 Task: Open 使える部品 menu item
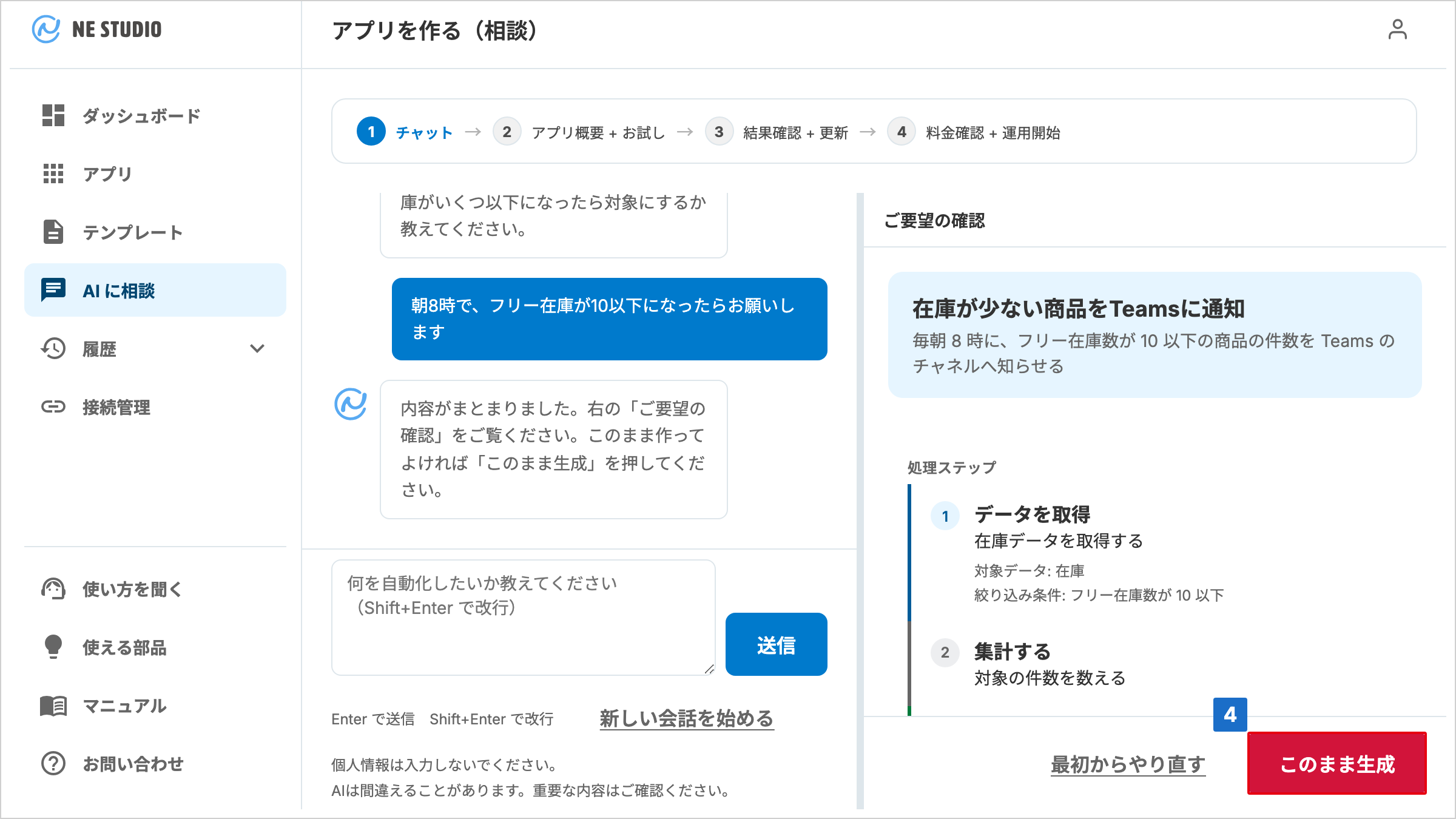[155, 647]
